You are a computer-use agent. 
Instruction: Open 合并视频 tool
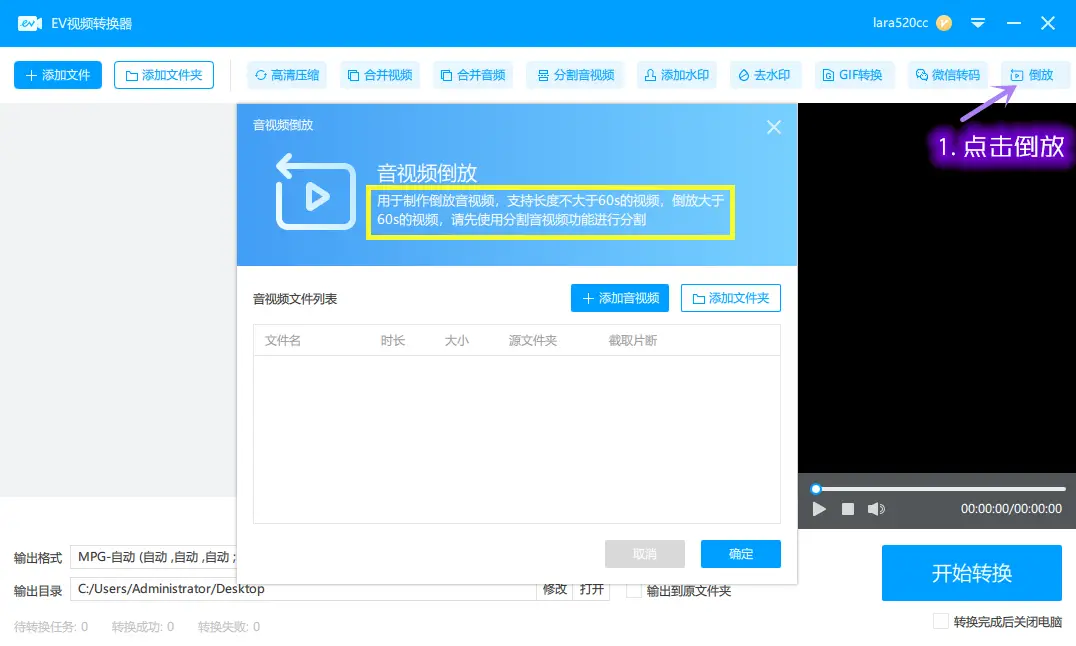click(x=379, y=75)
